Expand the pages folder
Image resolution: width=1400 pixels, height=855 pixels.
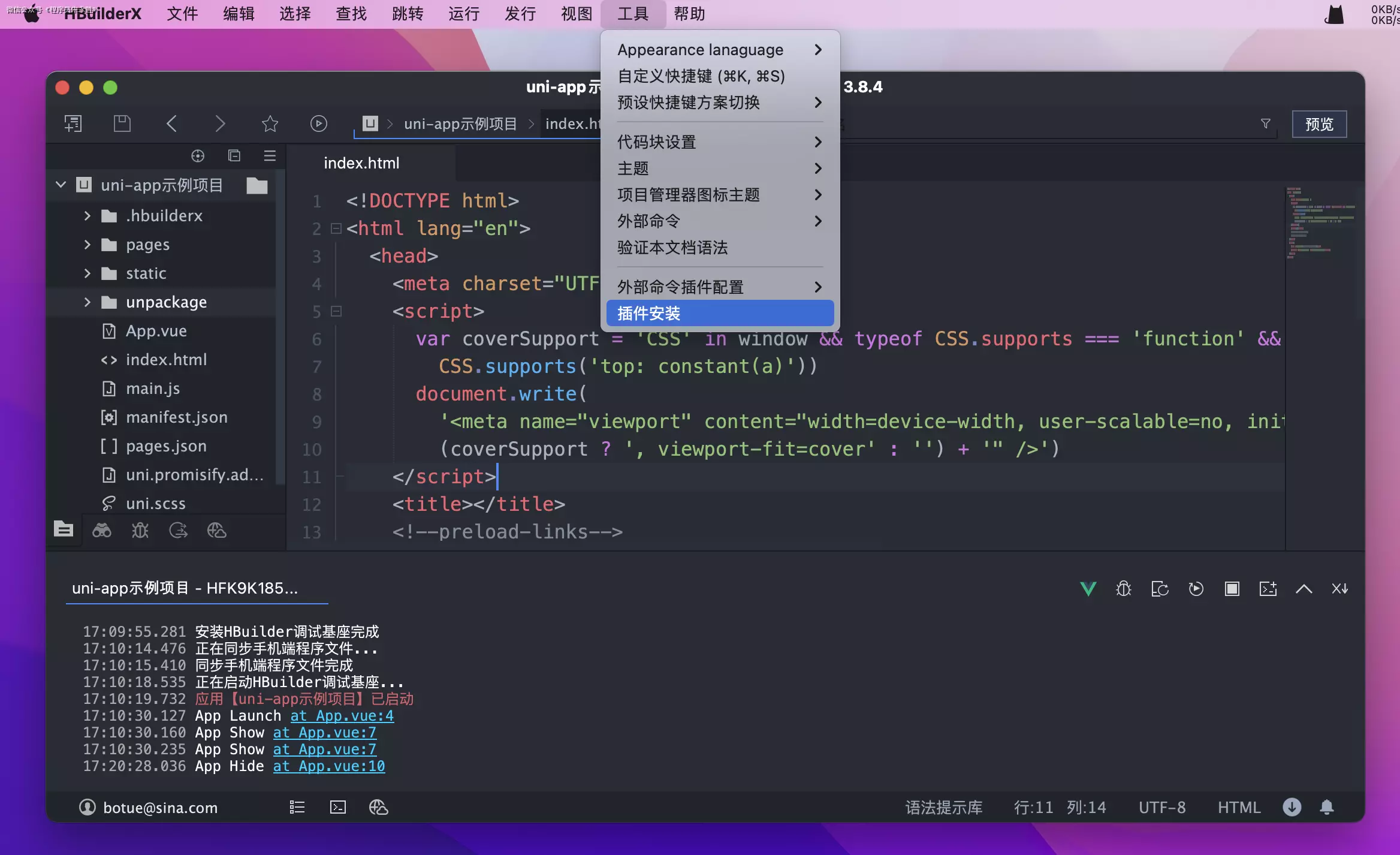87,245
